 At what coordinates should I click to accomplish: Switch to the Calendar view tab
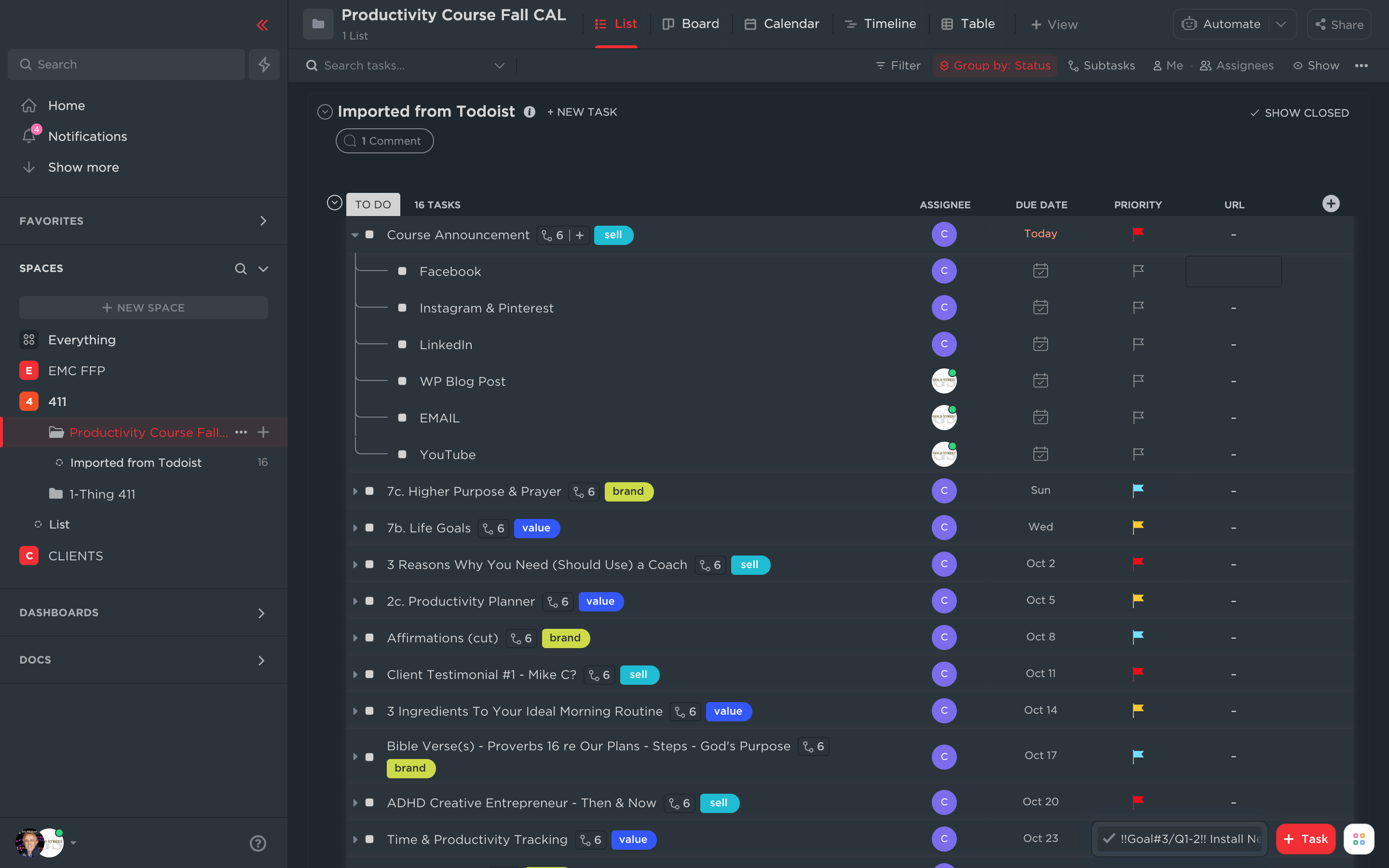782,24
